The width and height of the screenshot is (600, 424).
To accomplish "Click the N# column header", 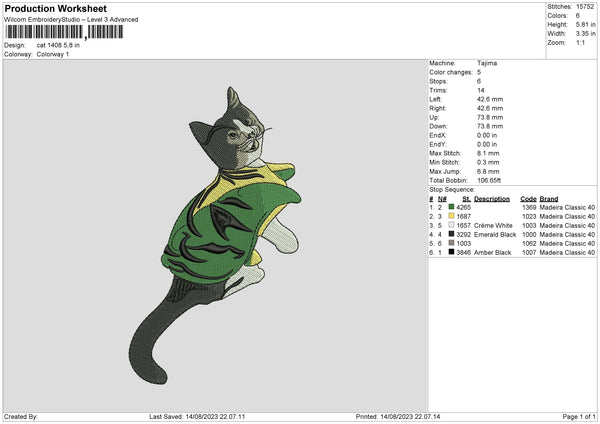I will pos(442,199).
